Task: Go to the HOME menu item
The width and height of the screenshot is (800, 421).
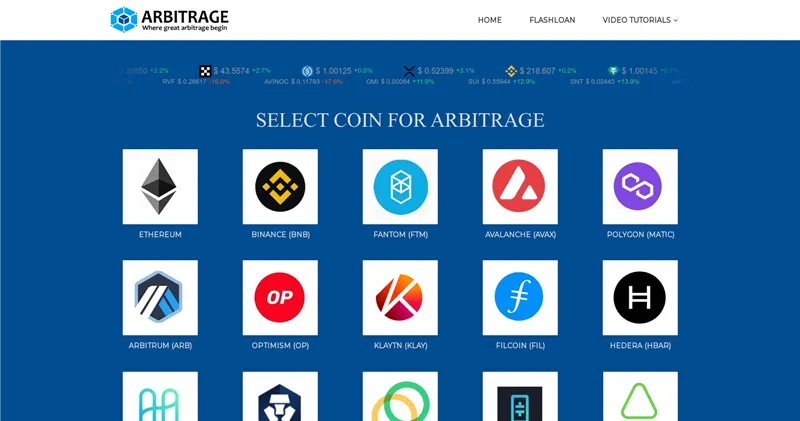Action: pos(489,20)
